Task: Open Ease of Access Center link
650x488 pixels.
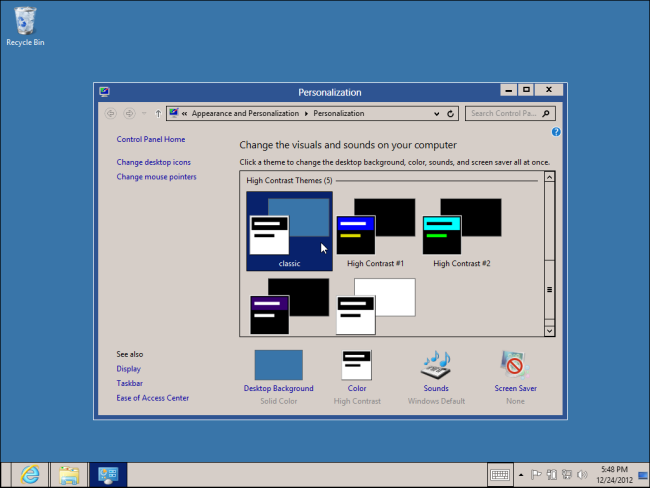Action: 152,398
